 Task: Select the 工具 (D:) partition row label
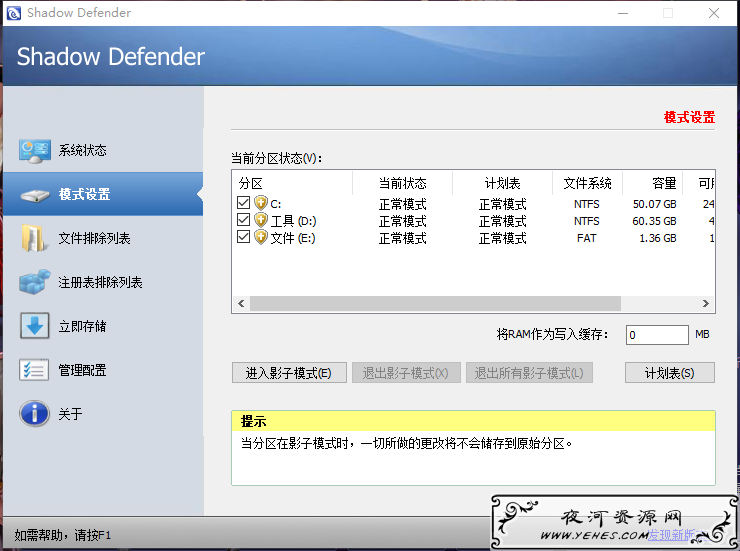293,221
